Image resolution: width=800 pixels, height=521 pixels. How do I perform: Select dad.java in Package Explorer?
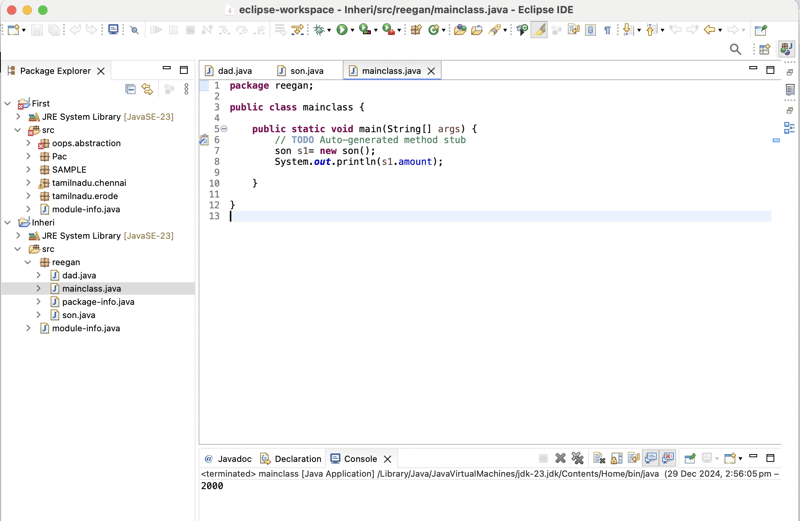79,275
